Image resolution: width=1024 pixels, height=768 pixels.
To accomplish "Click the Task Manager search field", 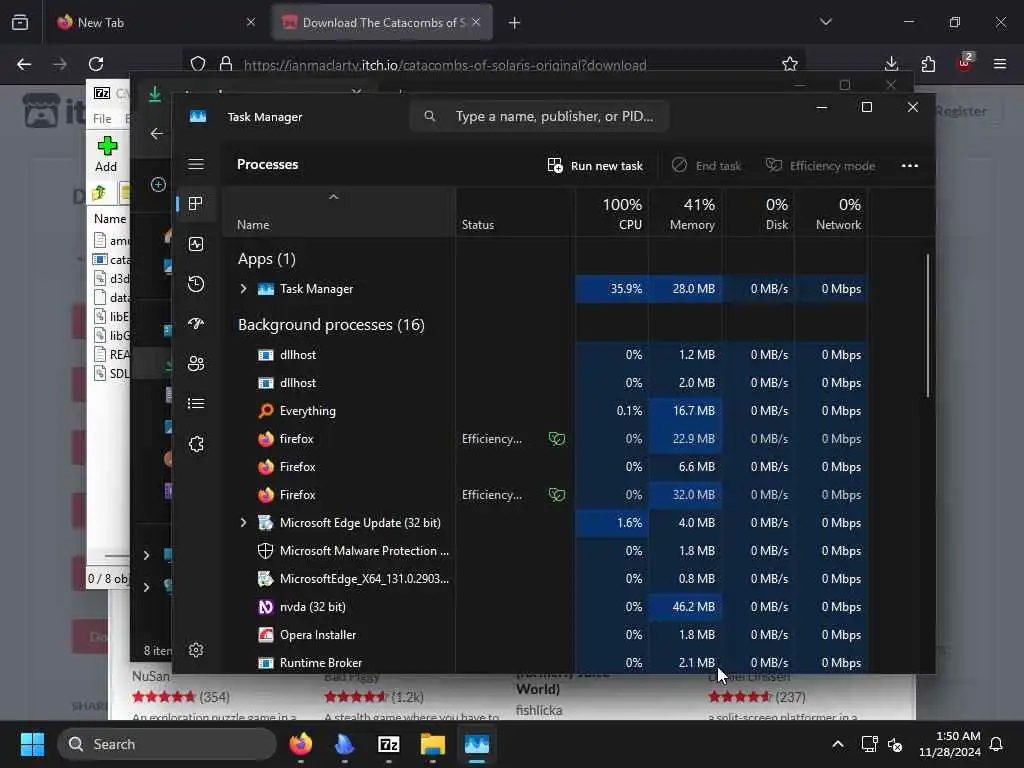I will [x=539, y=116].
